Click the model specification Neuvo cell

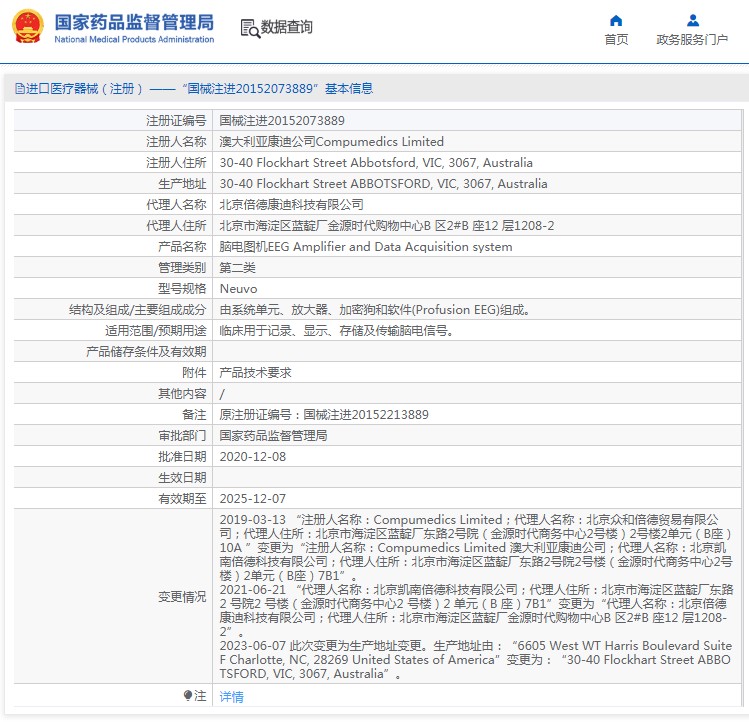(x=238, y=289)
